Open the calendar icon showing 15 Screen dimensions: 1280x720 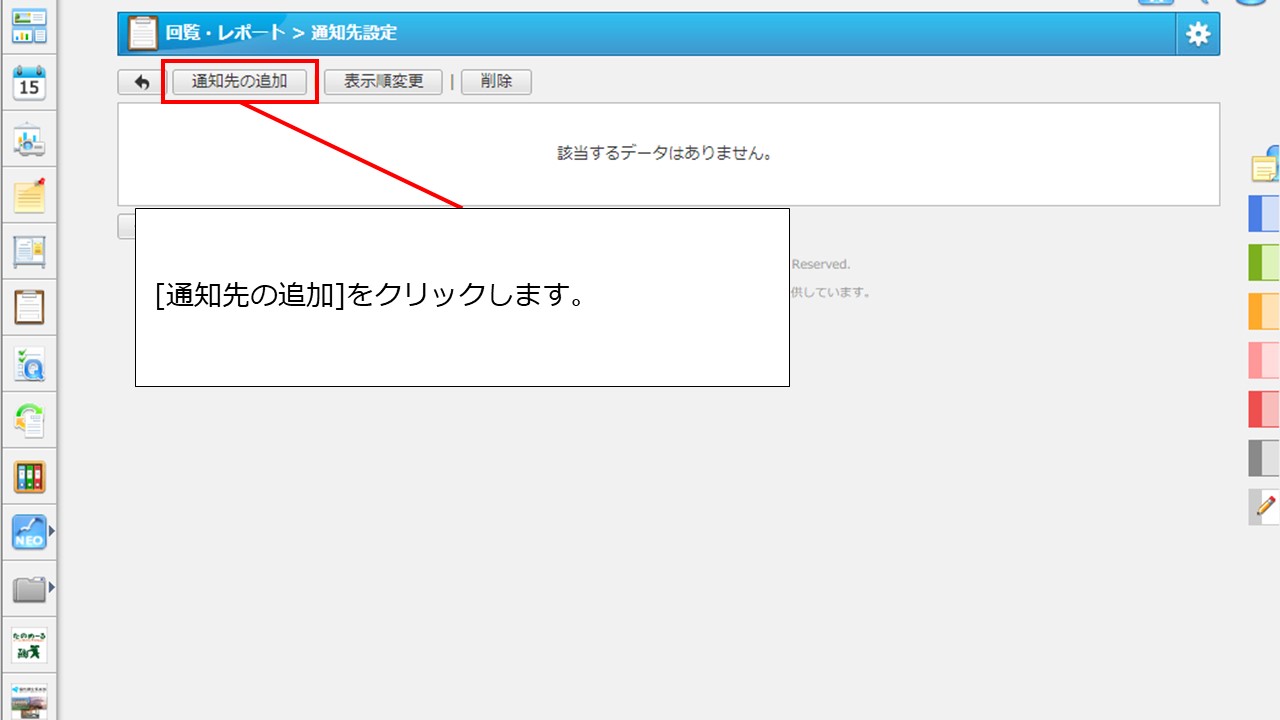(29, 83)
